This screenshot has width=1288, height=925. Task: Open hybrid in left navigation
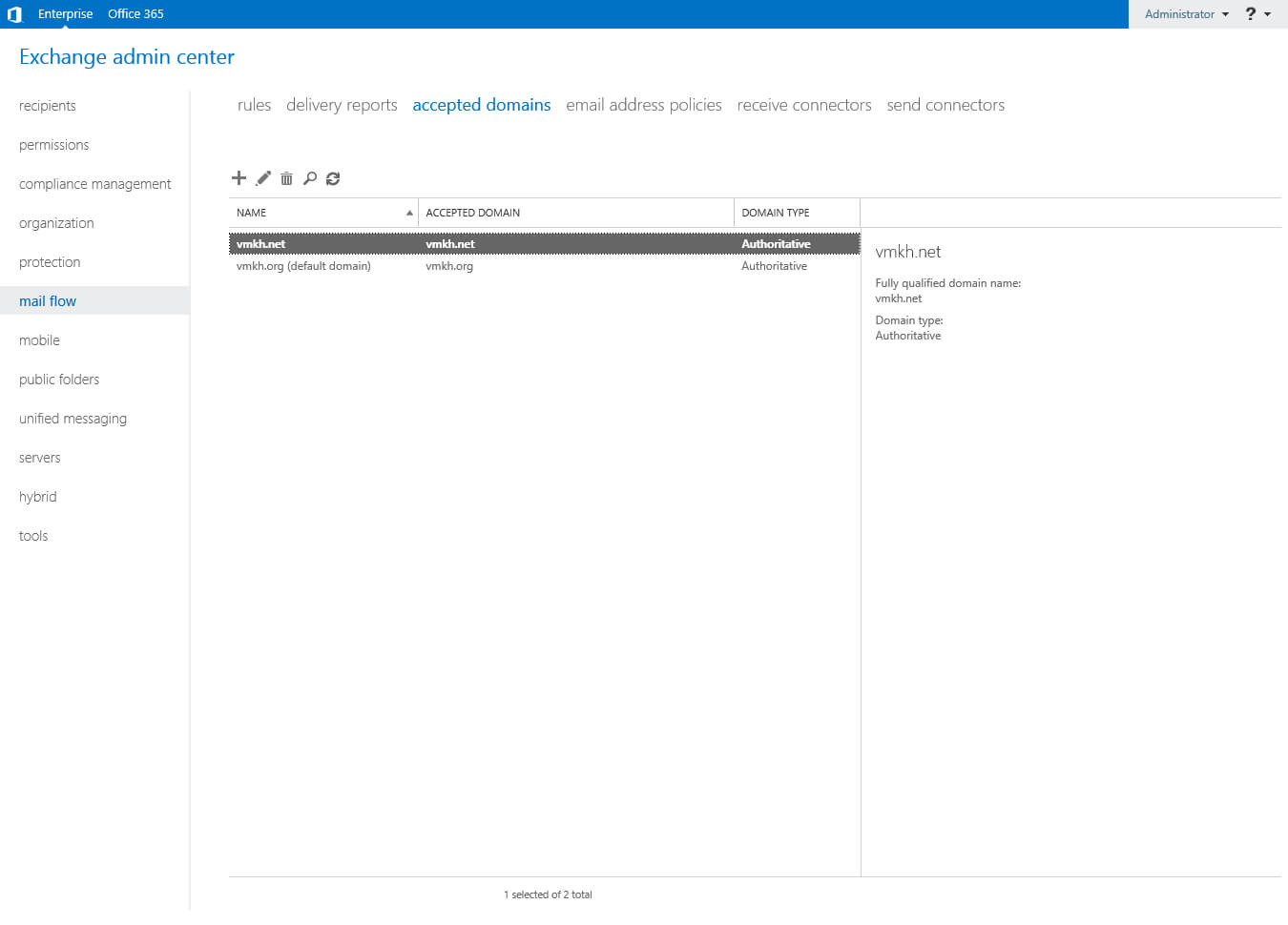coord(37,497)
